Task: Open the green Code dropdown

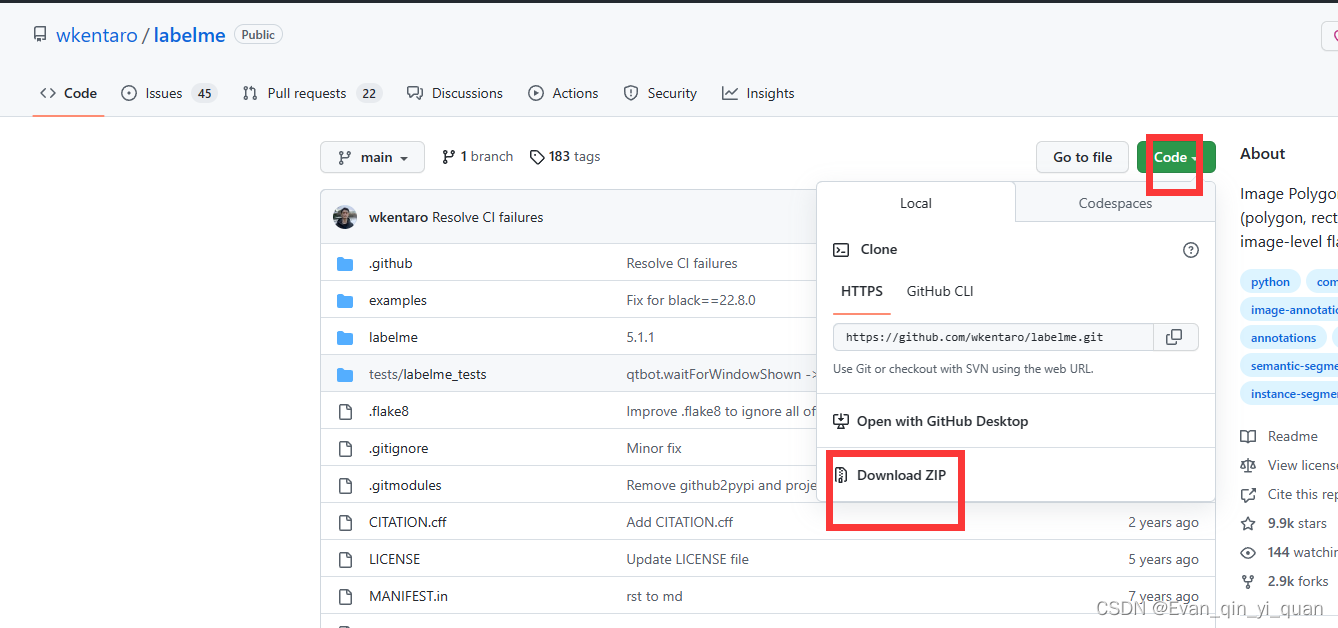Action: [1170, 157]
